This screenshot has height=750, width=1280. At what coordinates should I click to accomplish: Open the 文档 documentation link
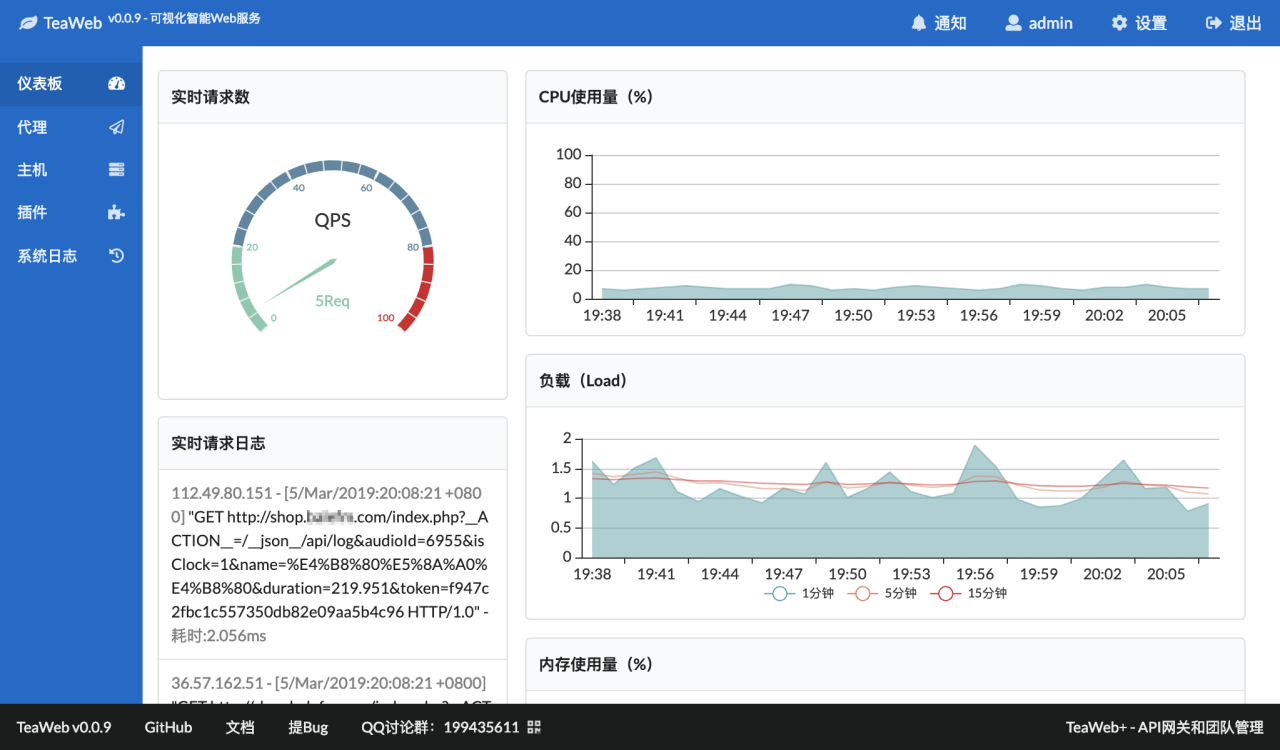(239, 728)
